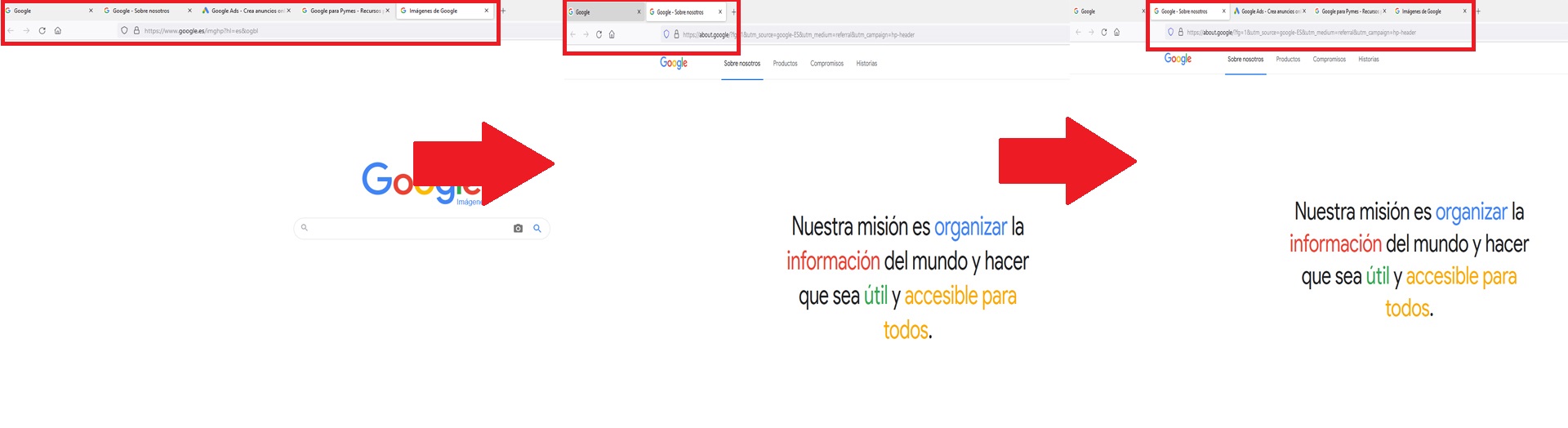Reload the page in the middle screenshot browser
The image size is (1568, 428).
pyautogui.click(x=599, y=34)
